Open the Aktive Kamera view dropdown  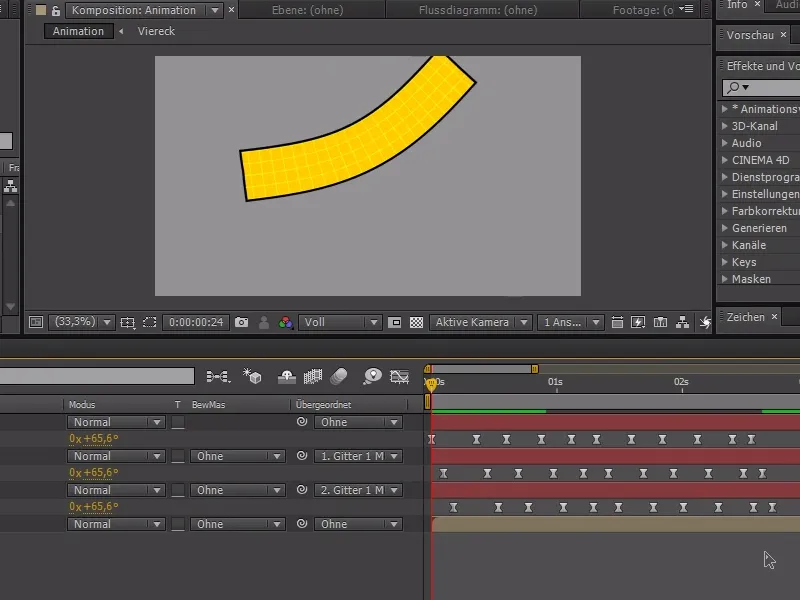coord(481,322)
